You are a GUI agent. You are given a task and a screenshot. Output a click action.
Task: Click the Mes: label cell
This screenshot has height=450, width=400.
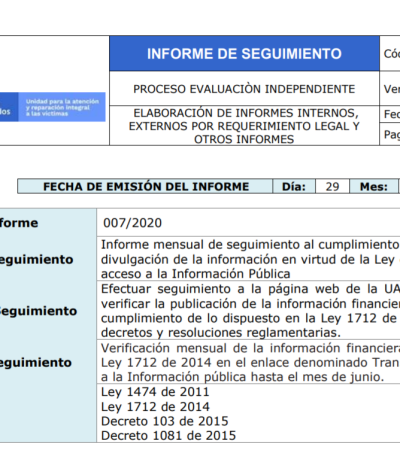point(374,186)
